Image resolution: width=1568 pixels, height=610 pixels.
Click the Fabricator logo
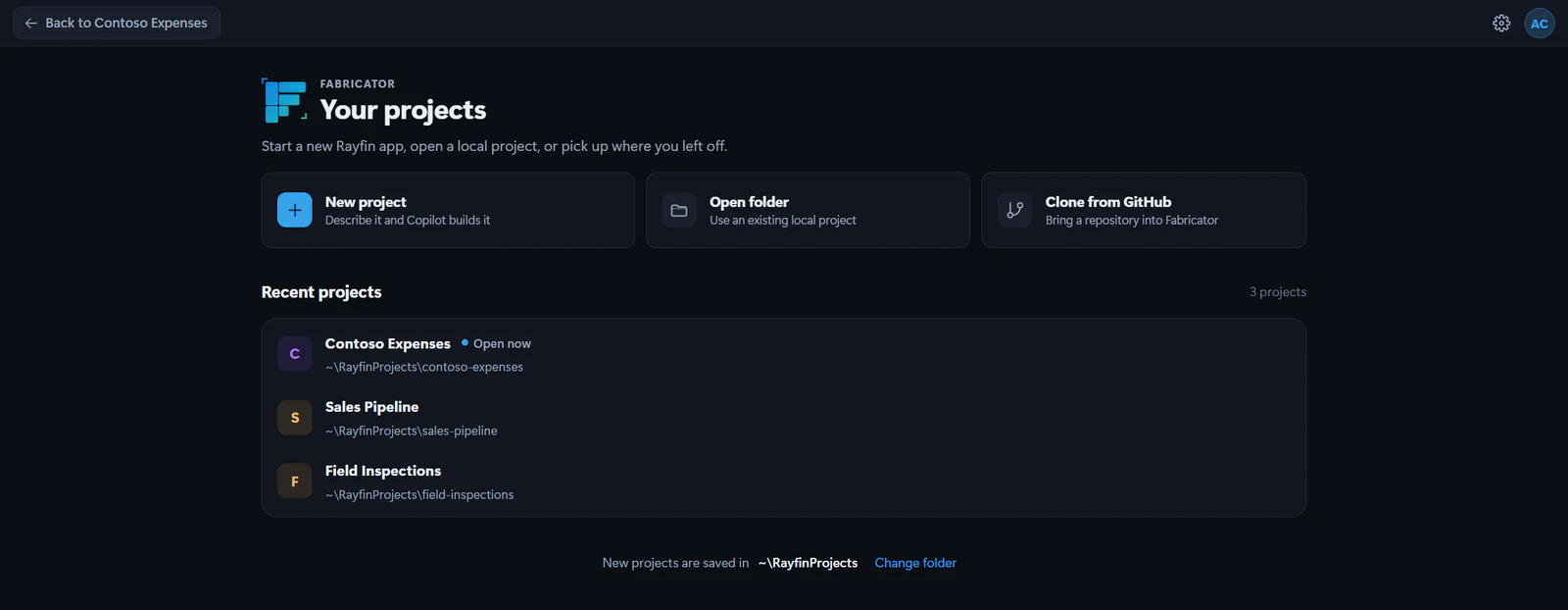coord(284,100)
